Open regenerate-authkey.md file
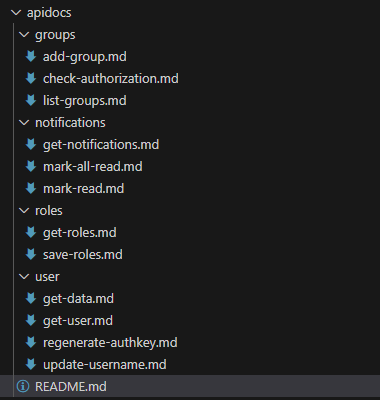The image size is (380, 400). (x=110, y=343)
